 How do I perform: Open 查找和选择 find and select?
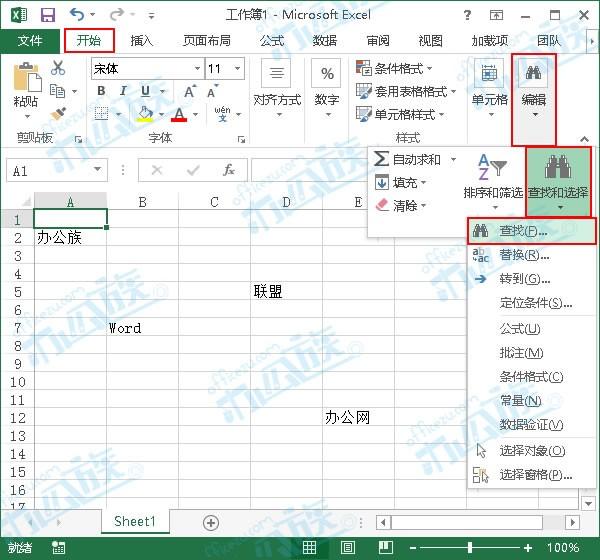[x=558, y=181]
